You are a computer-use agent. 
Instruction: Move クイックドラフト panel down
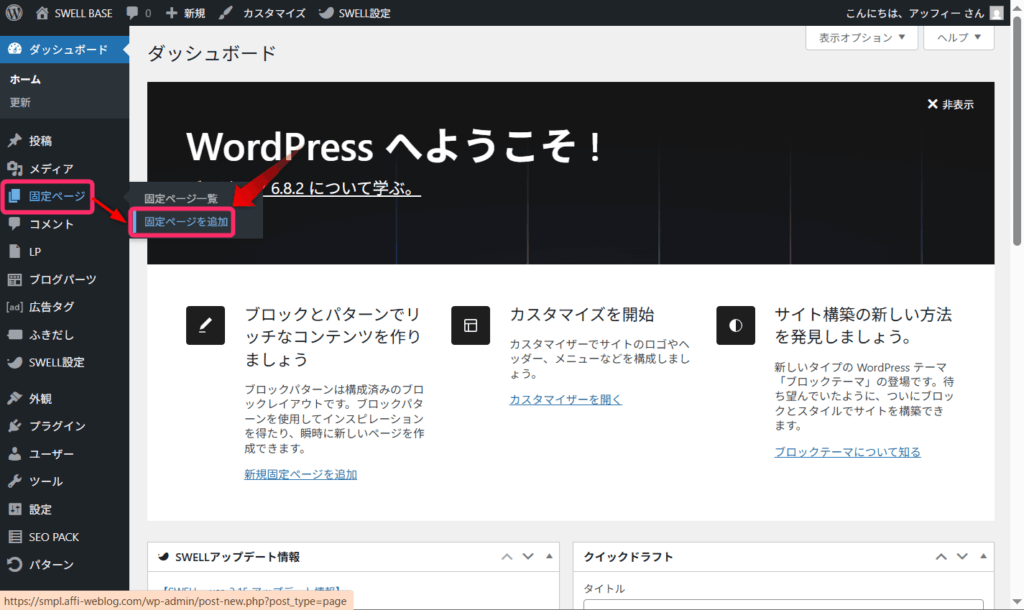click(962, 557)
